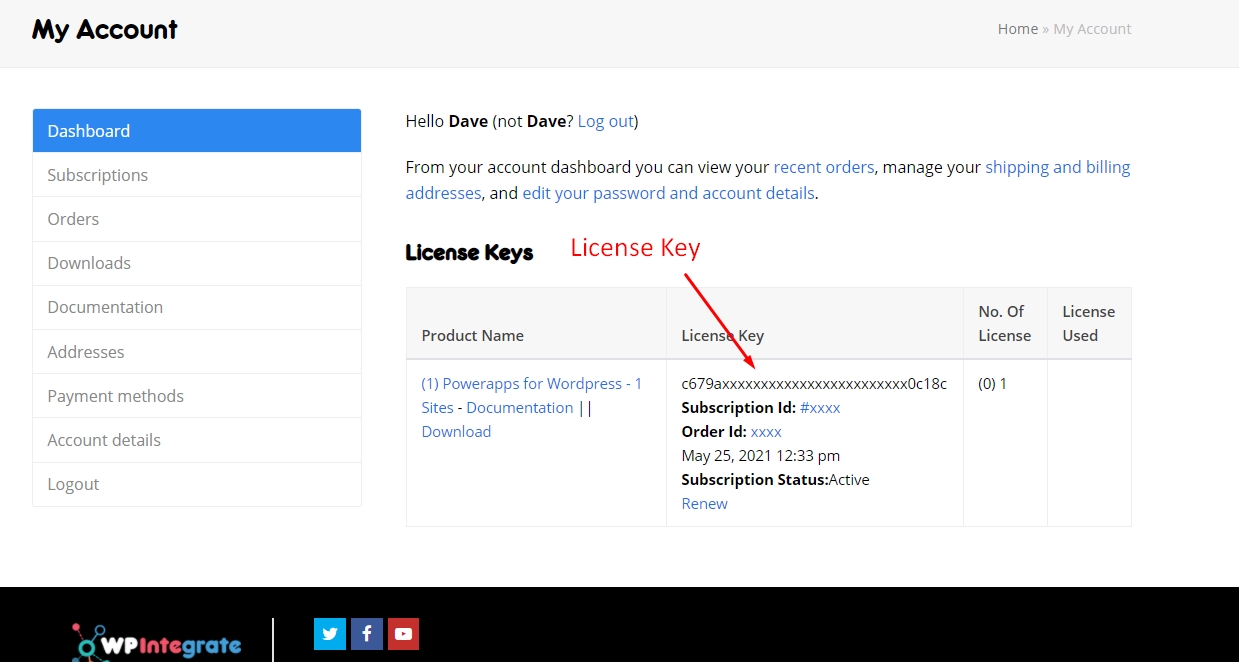Open the Facebook social icon
This screenshot has height=662, width=1239.
pos(367,634)
